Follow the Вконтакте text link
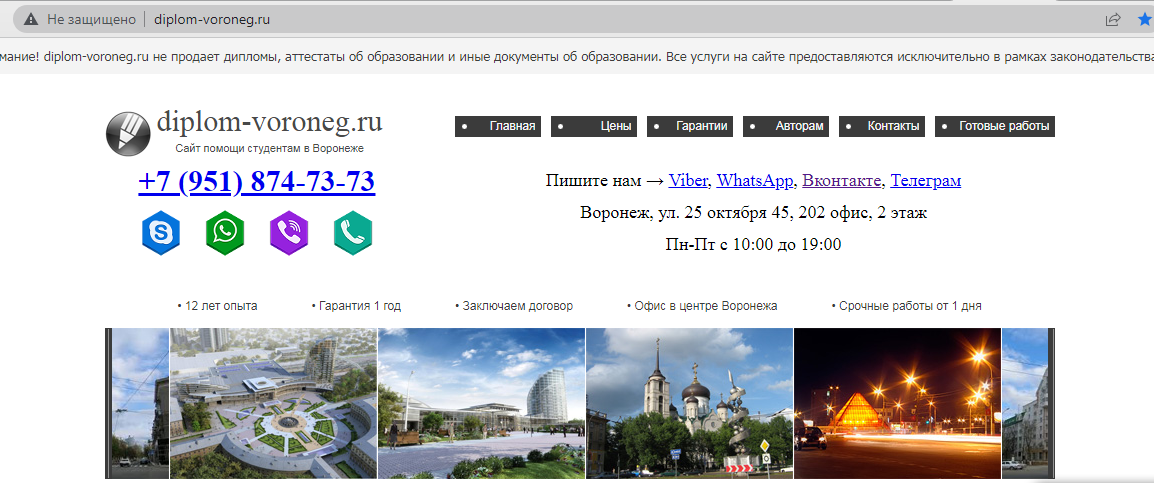Screen dimensions: 1154x483 [841, 180]
